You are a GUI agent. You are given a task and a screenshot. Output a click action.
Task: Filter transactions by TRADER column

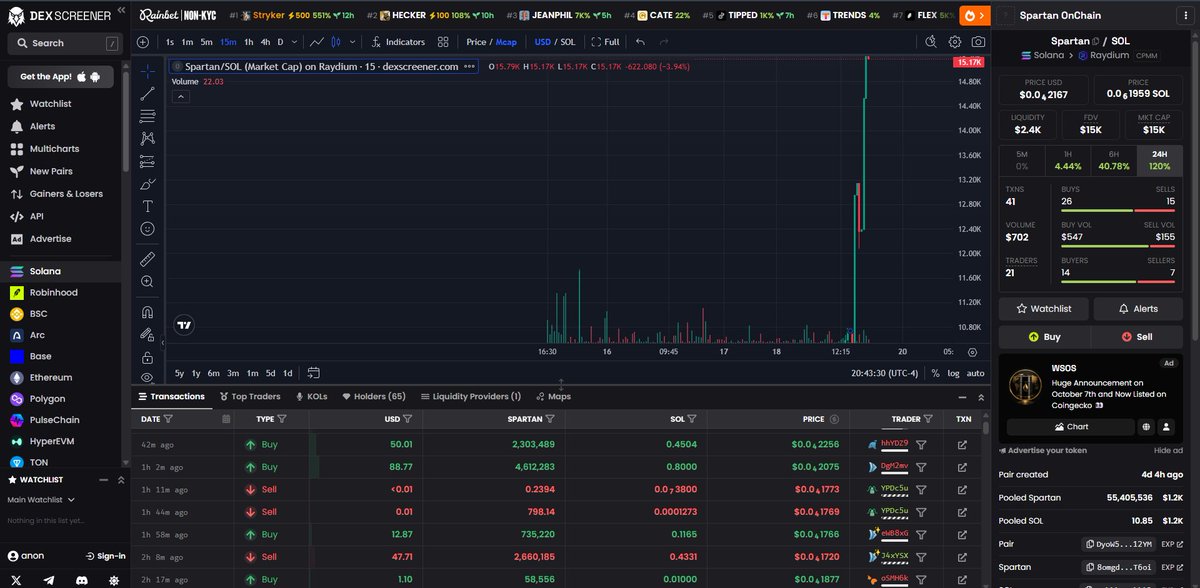click(929, 419)
